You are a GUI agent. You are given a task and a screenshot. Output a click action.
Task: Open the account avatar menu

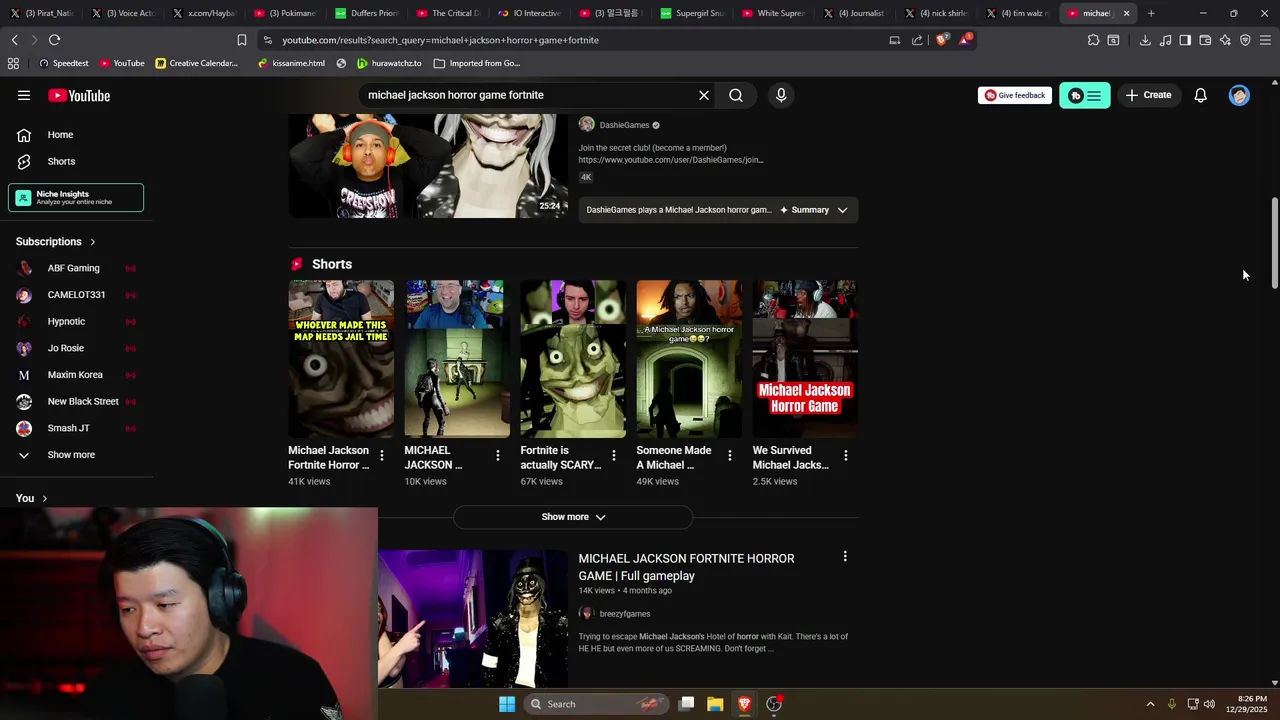pos(1239,95)
